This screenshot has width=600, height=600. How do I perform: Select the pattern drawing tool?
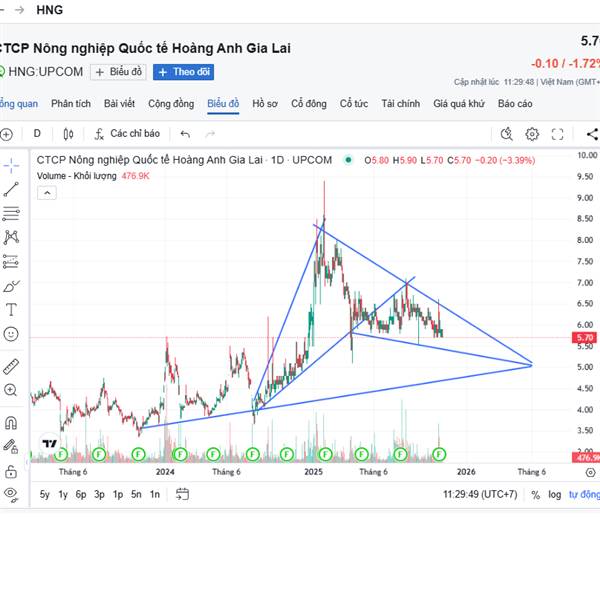point(11,238)
